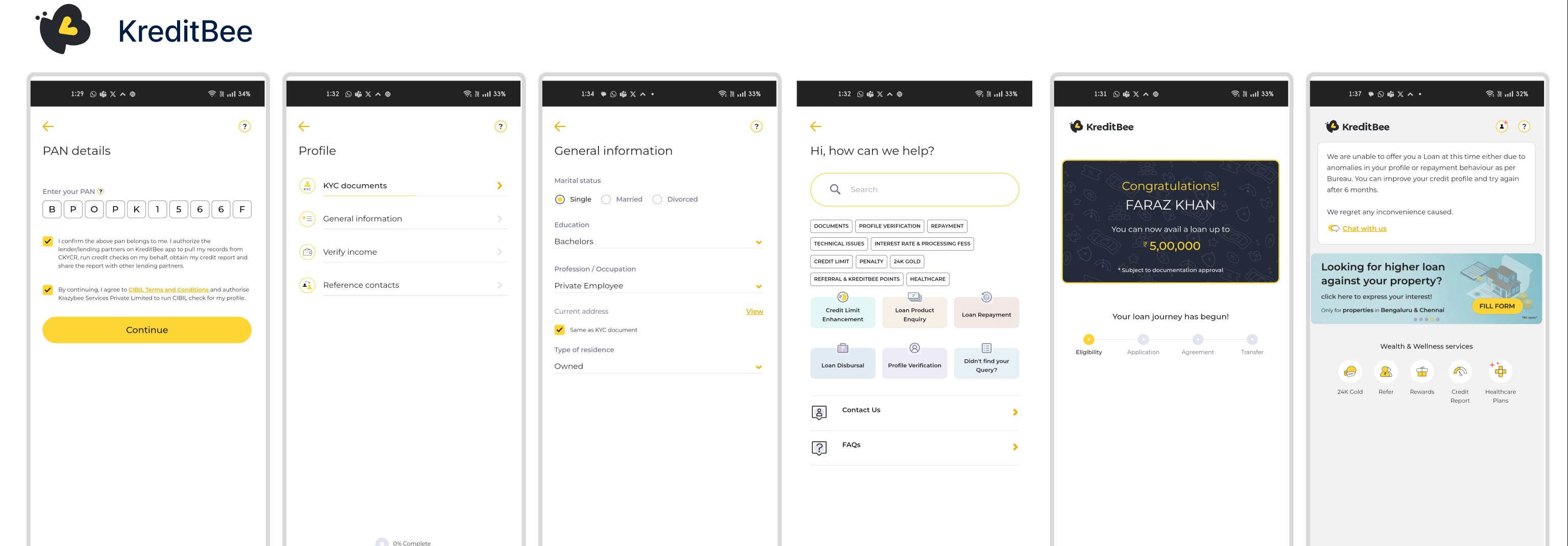Go back from help center screen
This screenshot has width=1568, height=546.
(816, 127)
